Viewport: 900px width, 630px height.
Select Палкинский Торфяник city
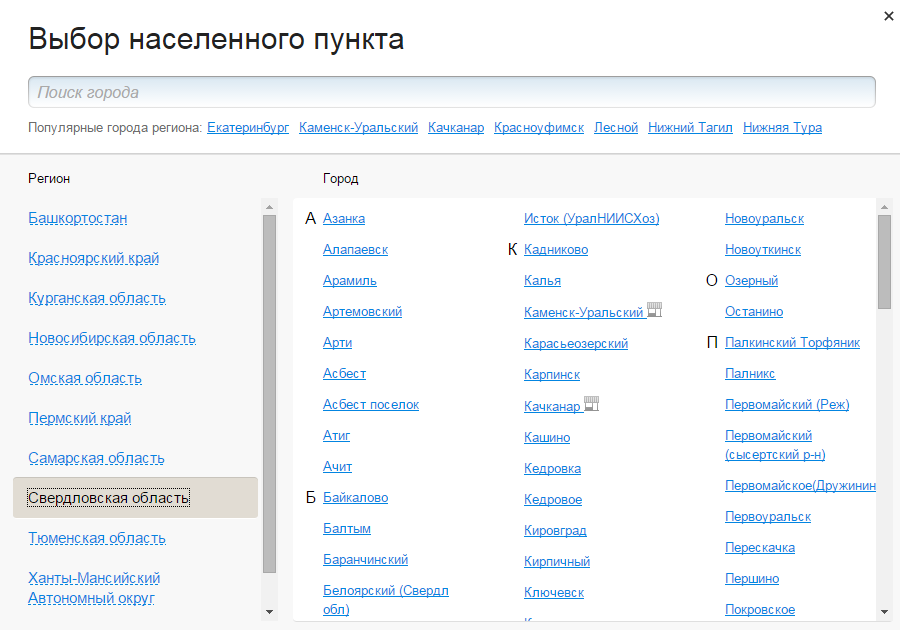point(791,342)
